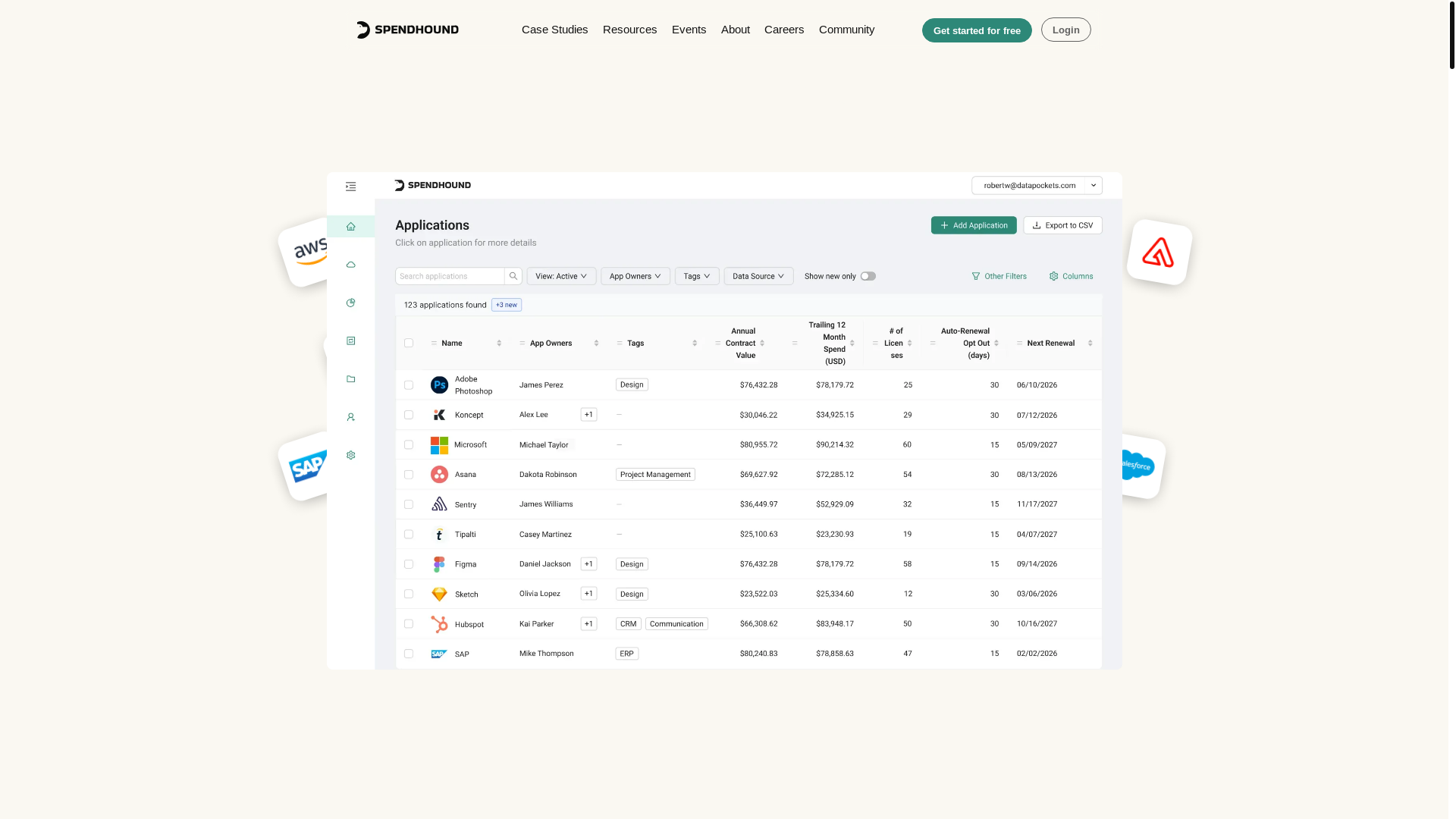Click the Koncept app icon

tap(439, 415)
